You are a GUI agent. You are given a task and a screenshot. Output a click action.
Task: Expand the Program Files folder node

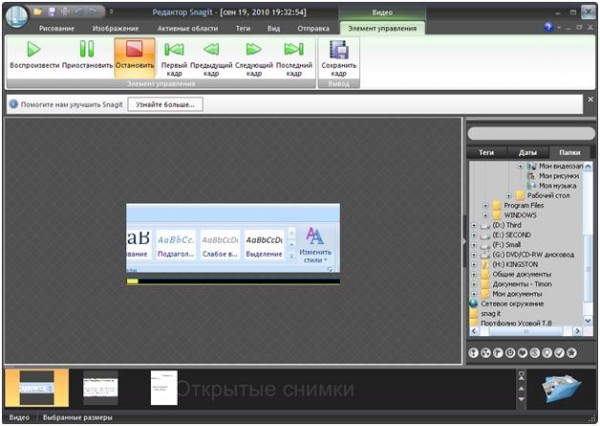pos(485,206)
